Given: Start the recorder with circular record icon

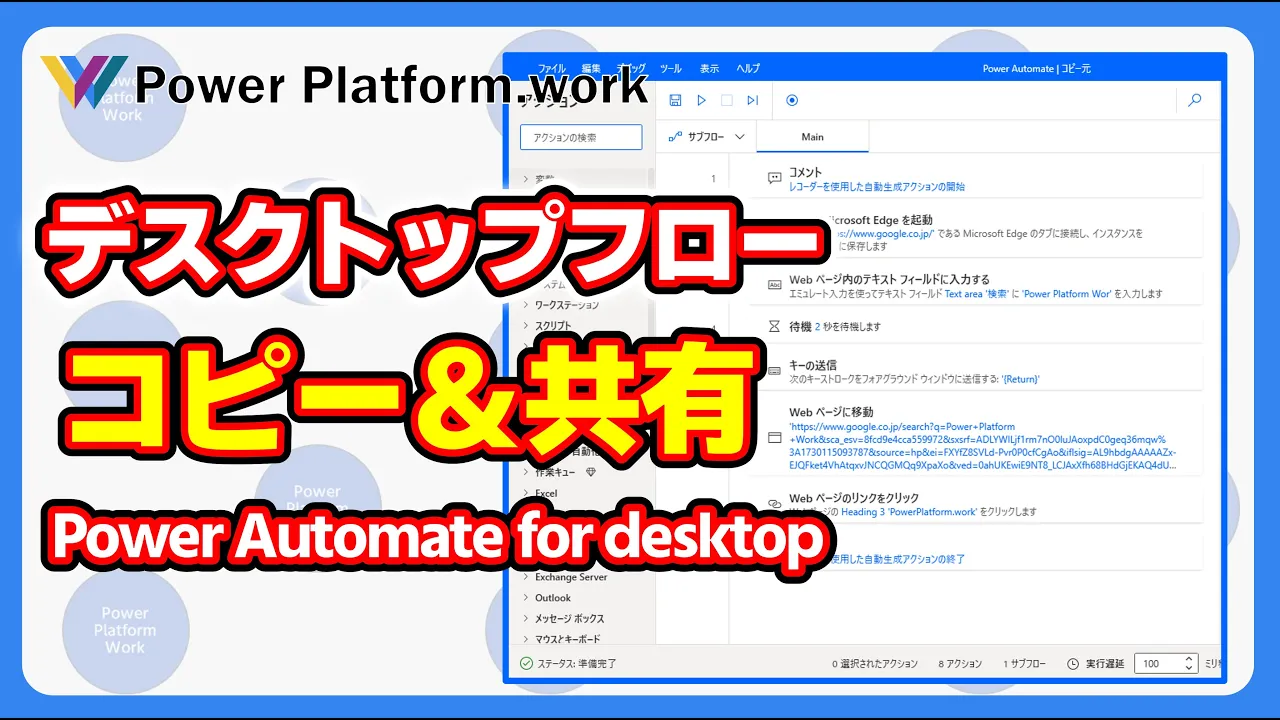Looking at the screenshot, I should pos(792,100).
